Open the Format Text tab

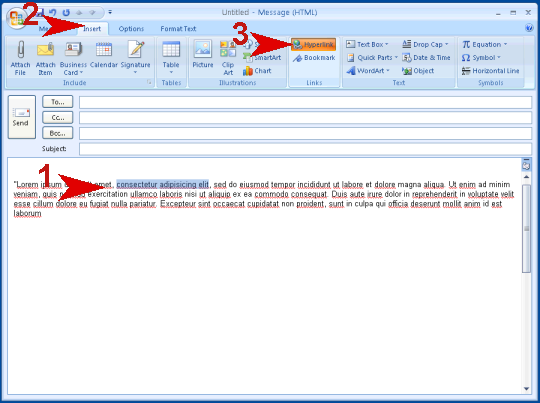178,29
